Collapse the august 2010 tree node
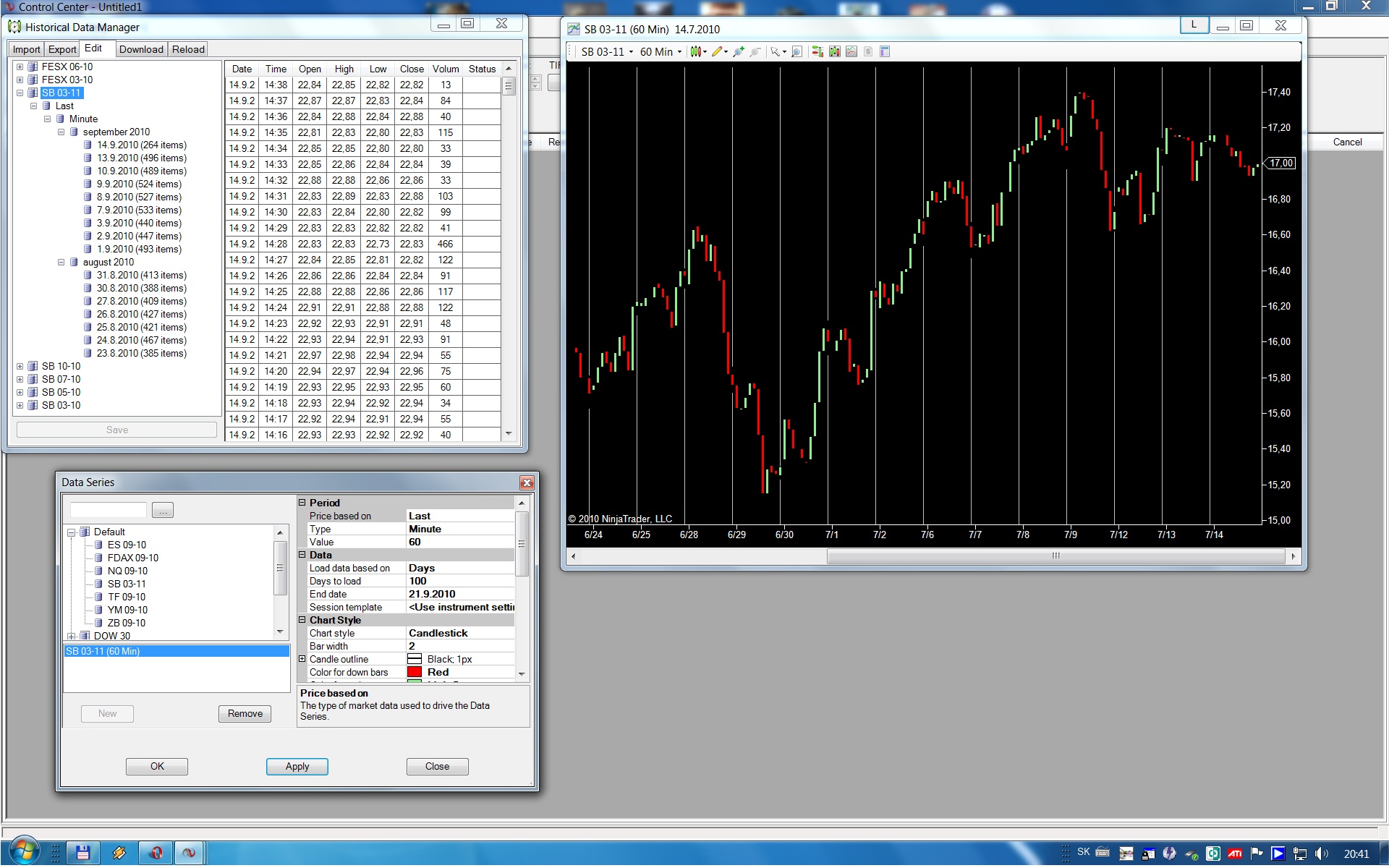 [x=61, y=263]
